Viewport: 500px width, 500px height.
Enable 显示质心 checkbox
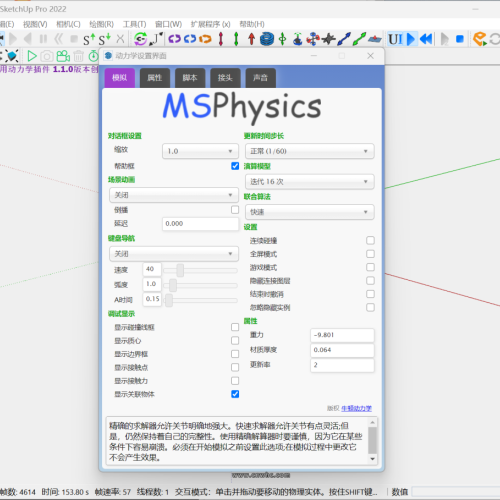235,340
